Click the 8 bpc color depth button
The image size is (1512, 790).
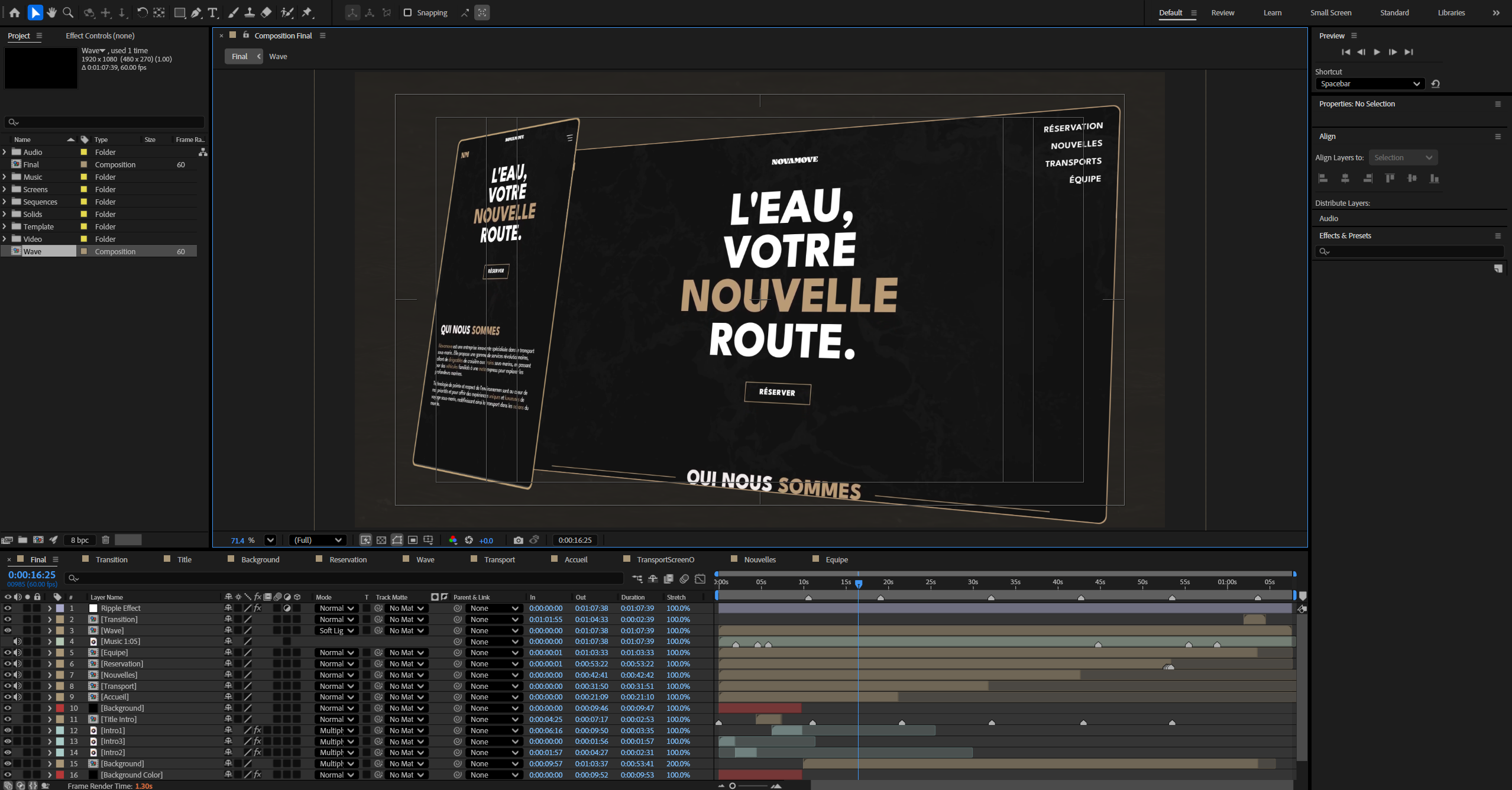pos(80,540)
